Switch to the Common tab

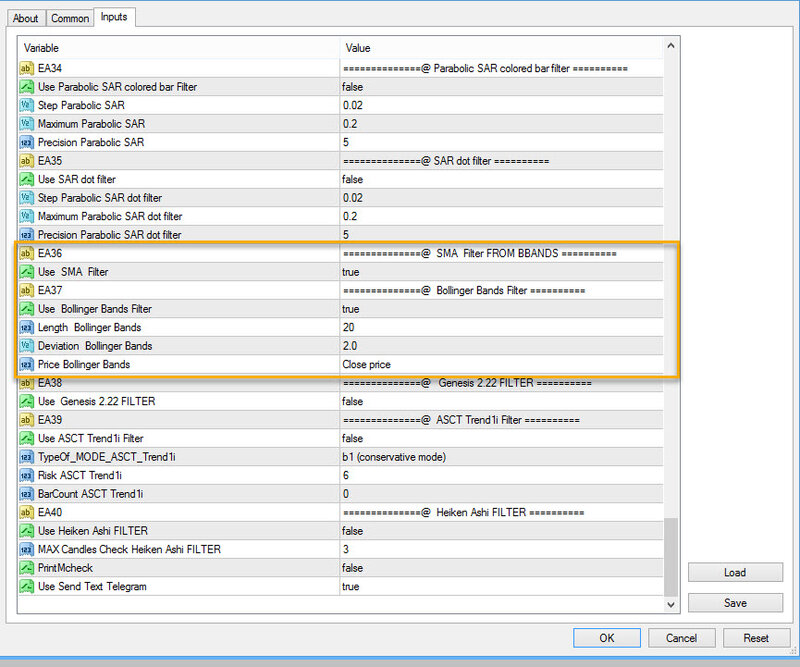[x=70, y=18]
